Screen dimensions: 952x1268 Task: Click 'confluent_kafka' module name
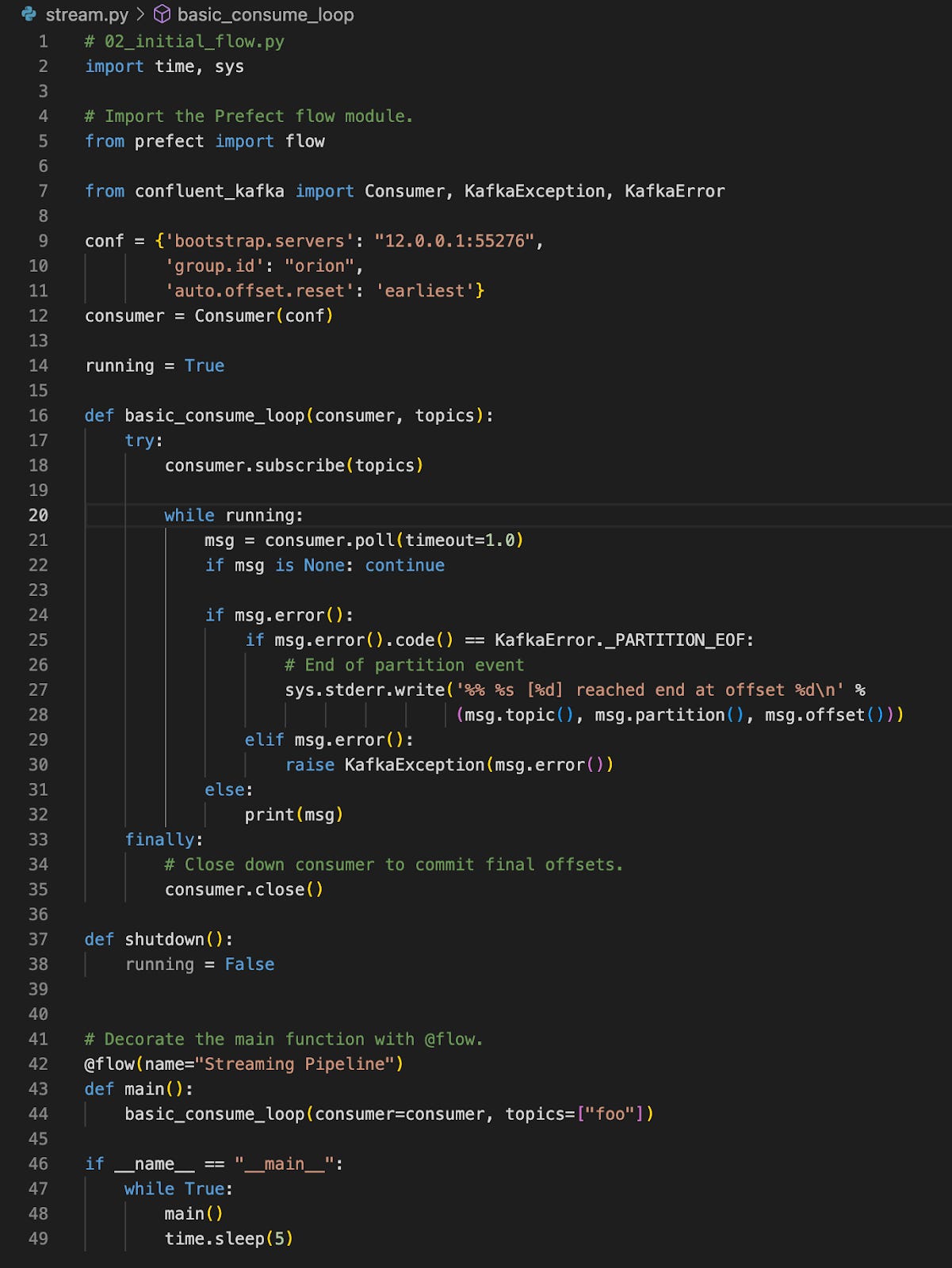click(209, 191)
